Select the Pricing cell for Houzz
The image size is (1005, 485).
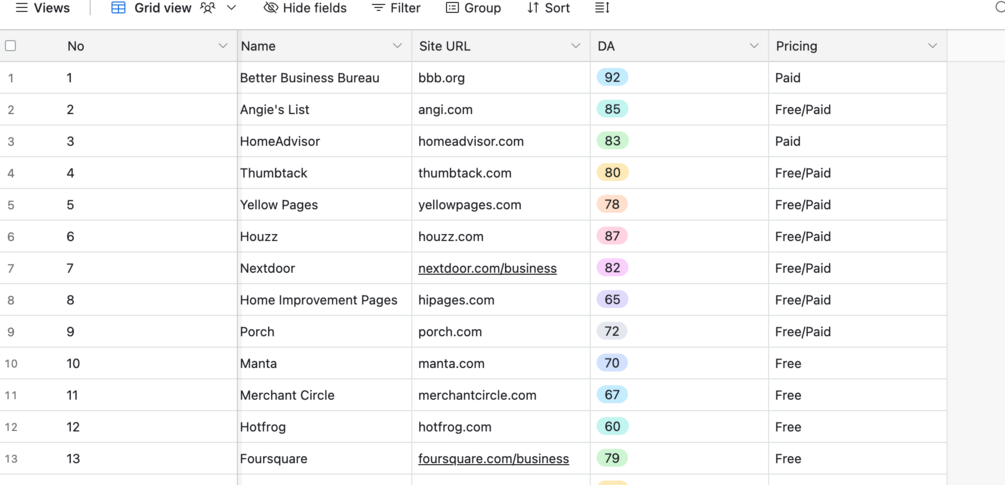pyautogui.click(x=858, y=236)
